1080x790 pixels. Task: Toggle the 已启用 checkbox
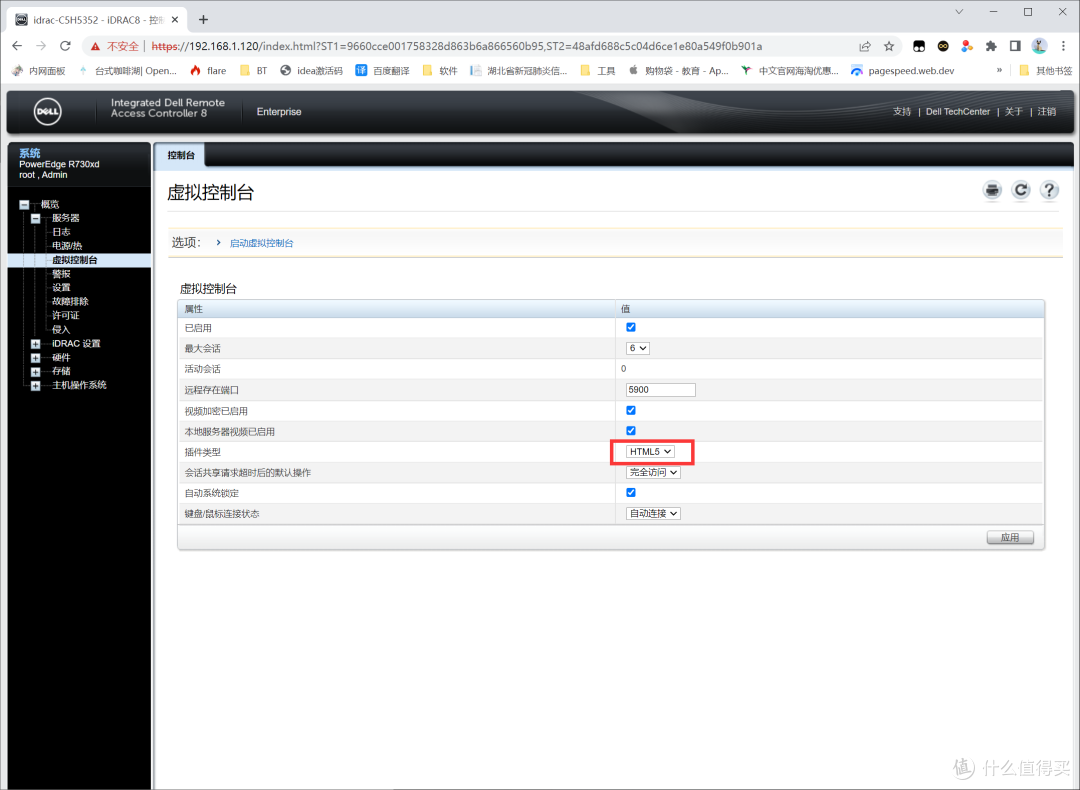point(630,327)
